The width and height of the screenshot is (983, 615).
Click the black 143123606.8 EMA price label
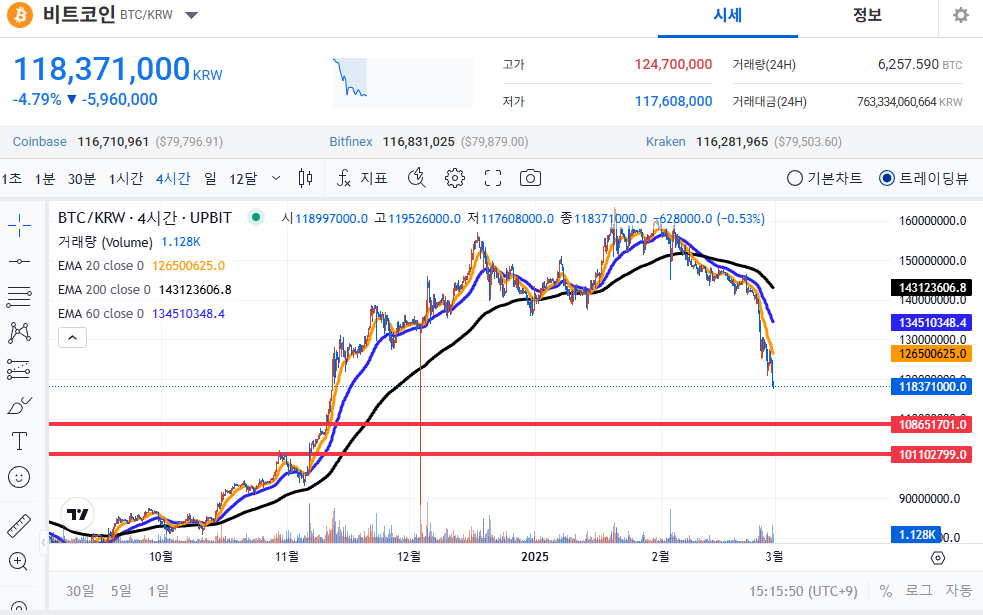point(932,288)
